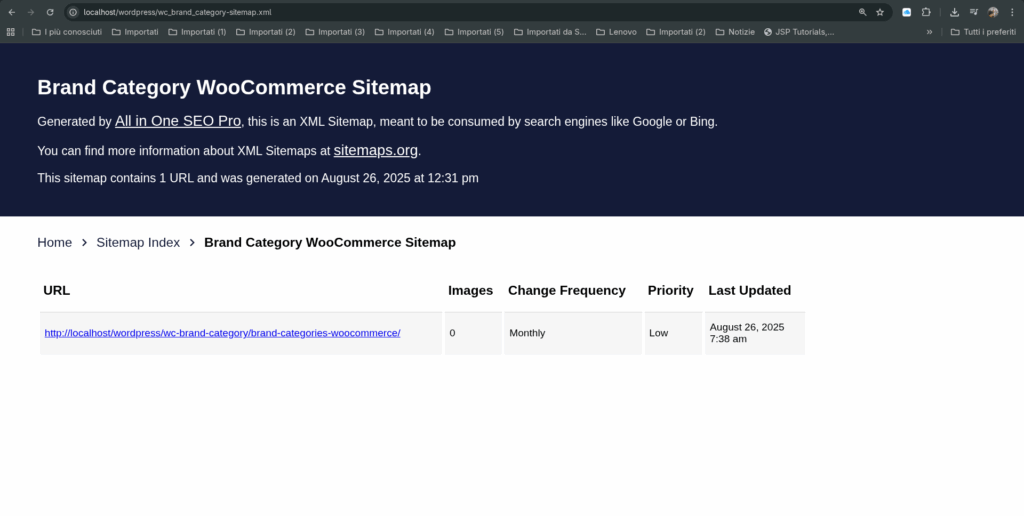
Task: Go to the Home breadcrumb
Action: [x=54, y=242]
